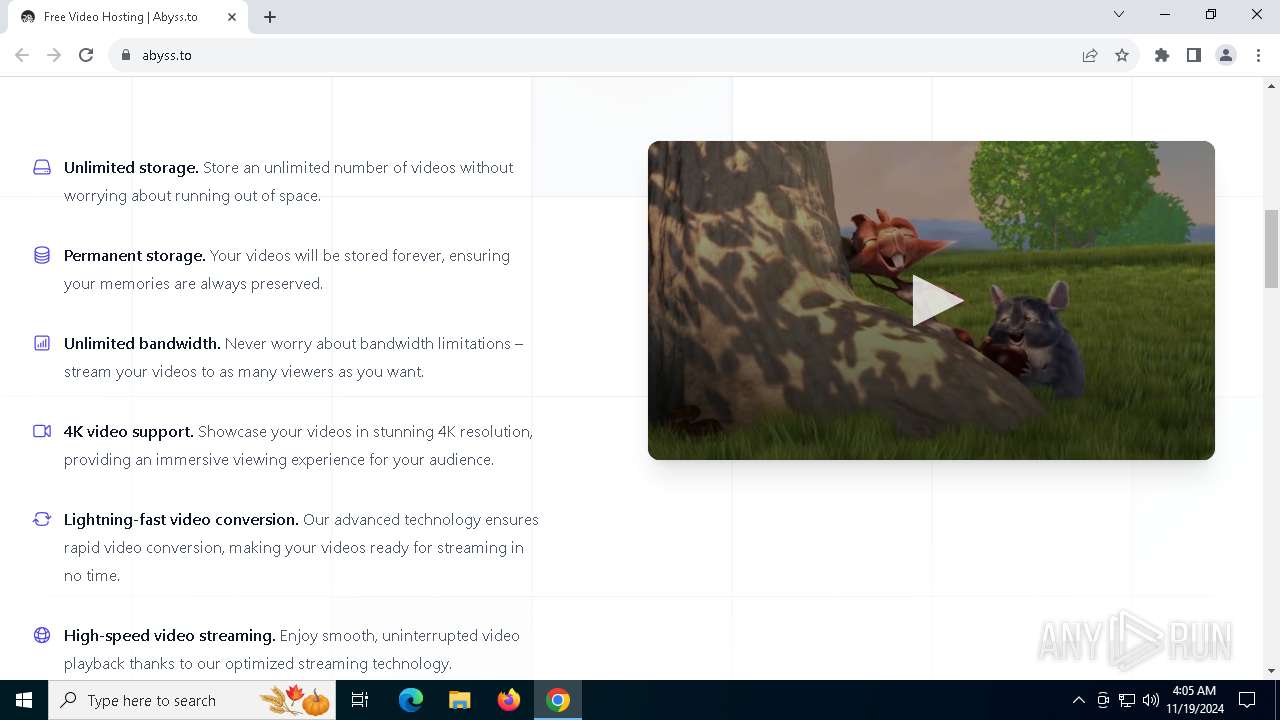The image size is (1280, 720).
Task: Open File Explorer from the taskbar
Action: (x=459, y=700)
